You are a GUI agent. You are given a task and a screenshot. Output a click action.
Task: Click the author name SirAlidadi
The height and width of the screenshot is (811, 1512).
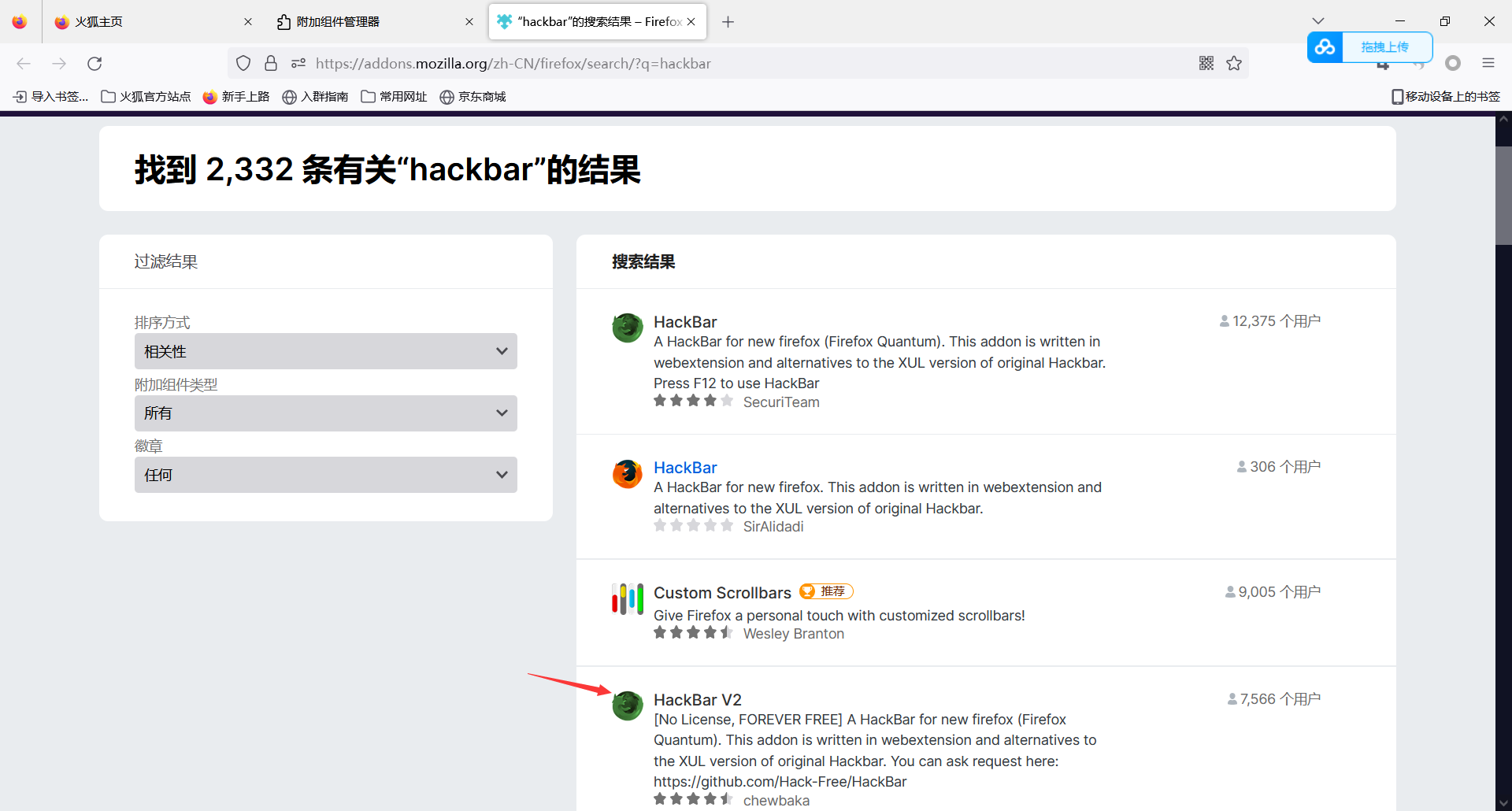[x=773, y=527]
